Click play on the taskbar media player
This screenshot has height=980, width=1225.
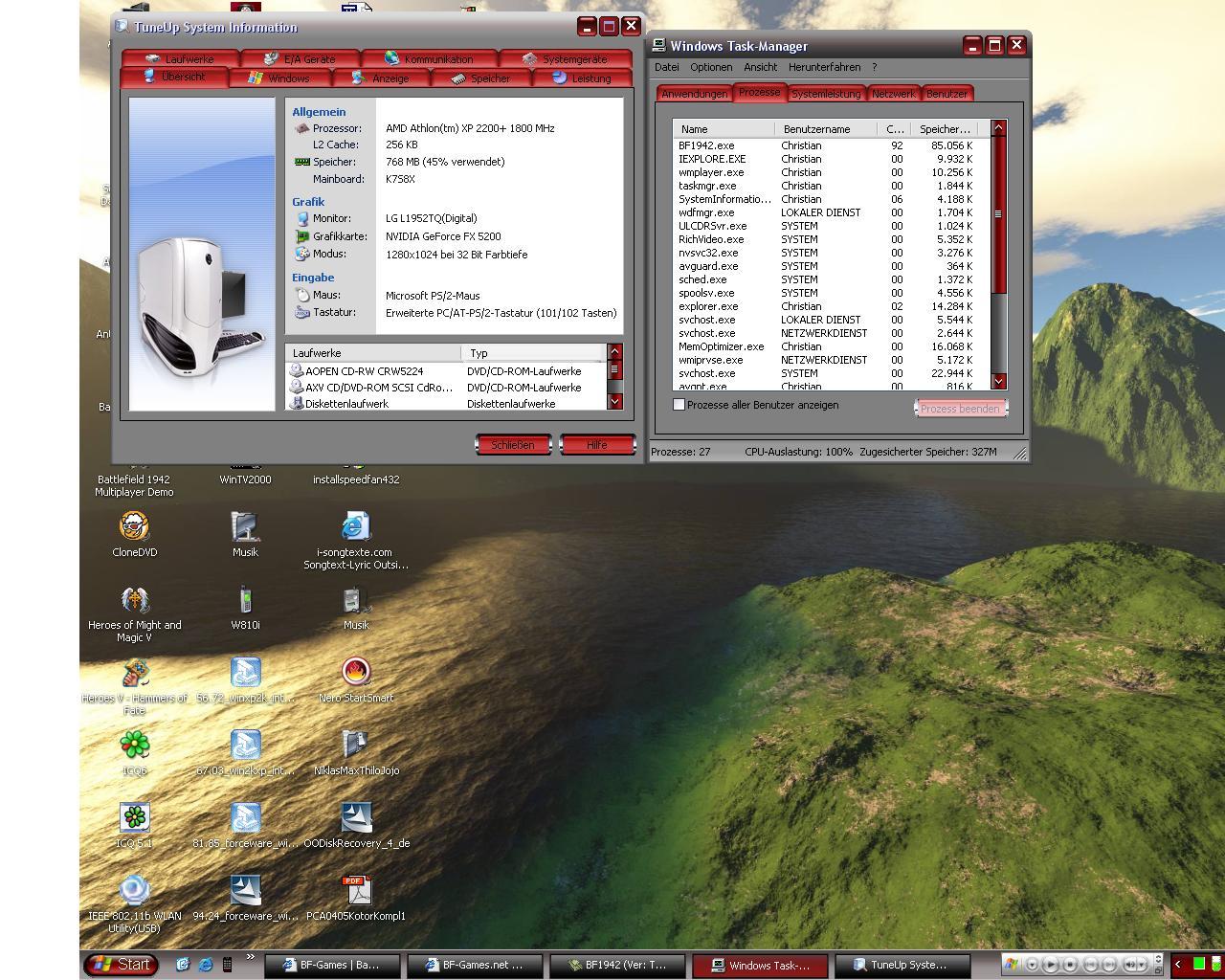1051,965
